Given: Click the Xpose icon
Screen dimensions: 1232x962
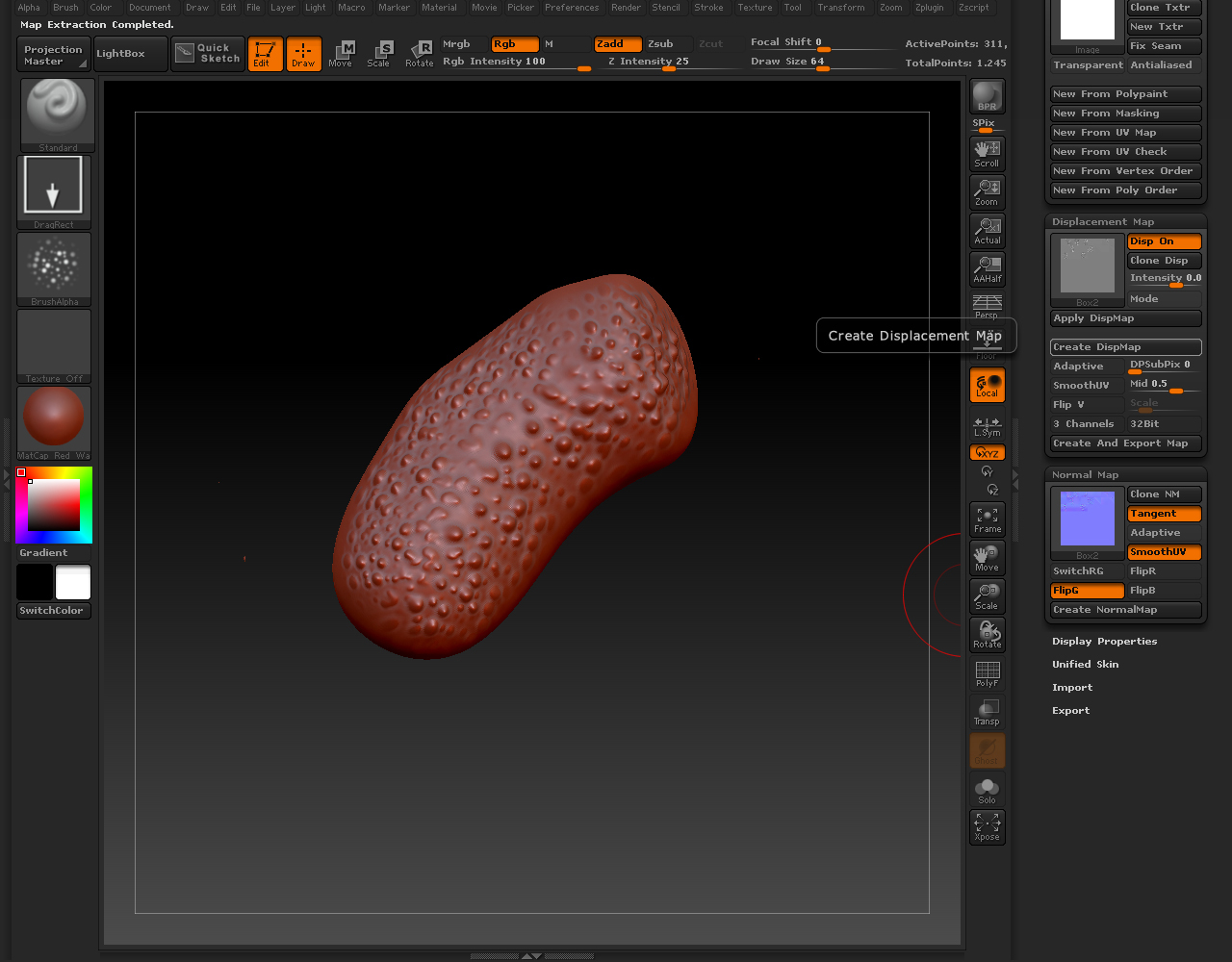Looking at the screenshot, I should [x=987, y=826].
